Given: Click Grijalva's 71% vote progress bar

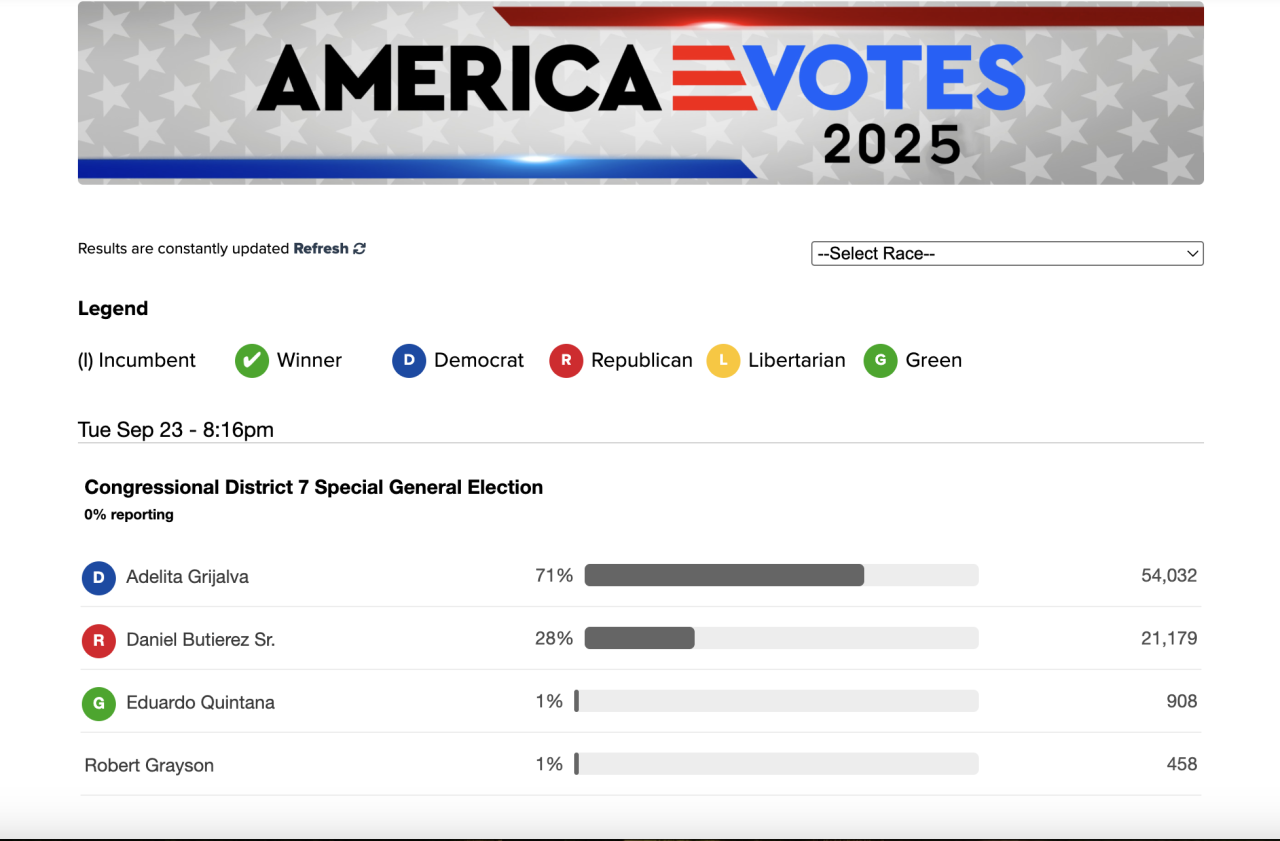Looking at the screenshot, I should point(781,575).
